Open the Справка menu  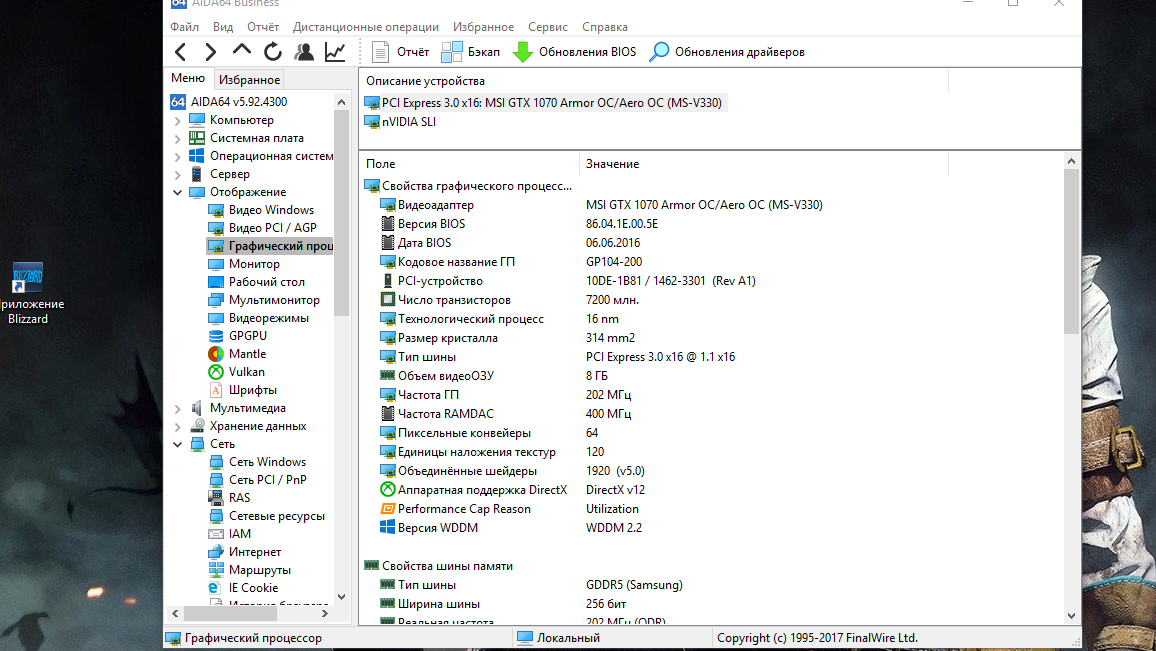pos(605,27)
